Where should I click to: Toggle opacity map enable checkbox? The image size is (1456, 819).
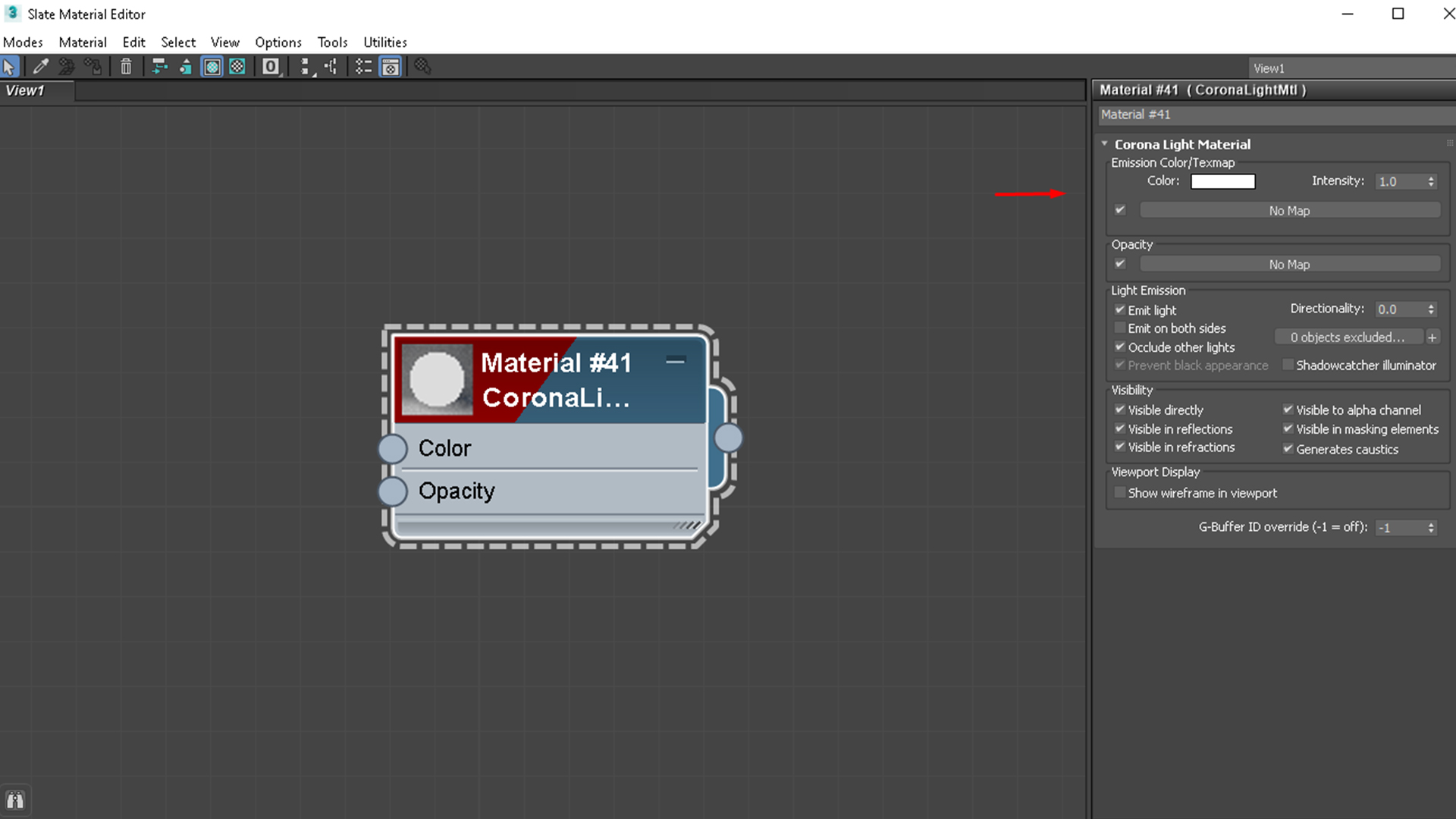click(1120, 264)
